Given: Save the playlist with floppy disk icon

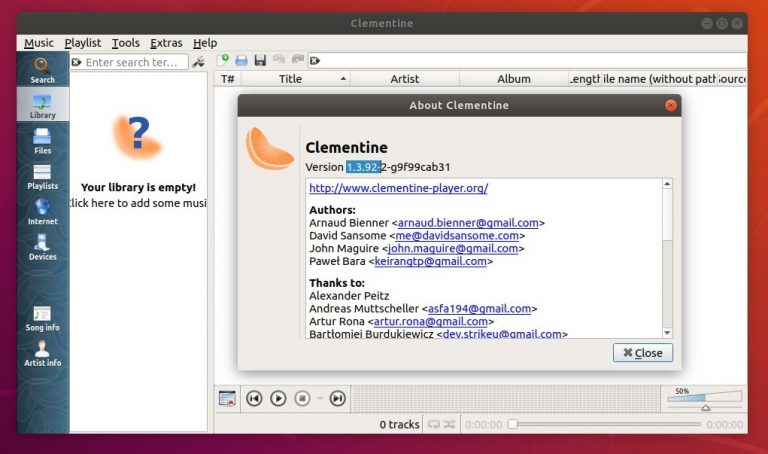Looking at the screenshot, I should (x=260, y=60).
